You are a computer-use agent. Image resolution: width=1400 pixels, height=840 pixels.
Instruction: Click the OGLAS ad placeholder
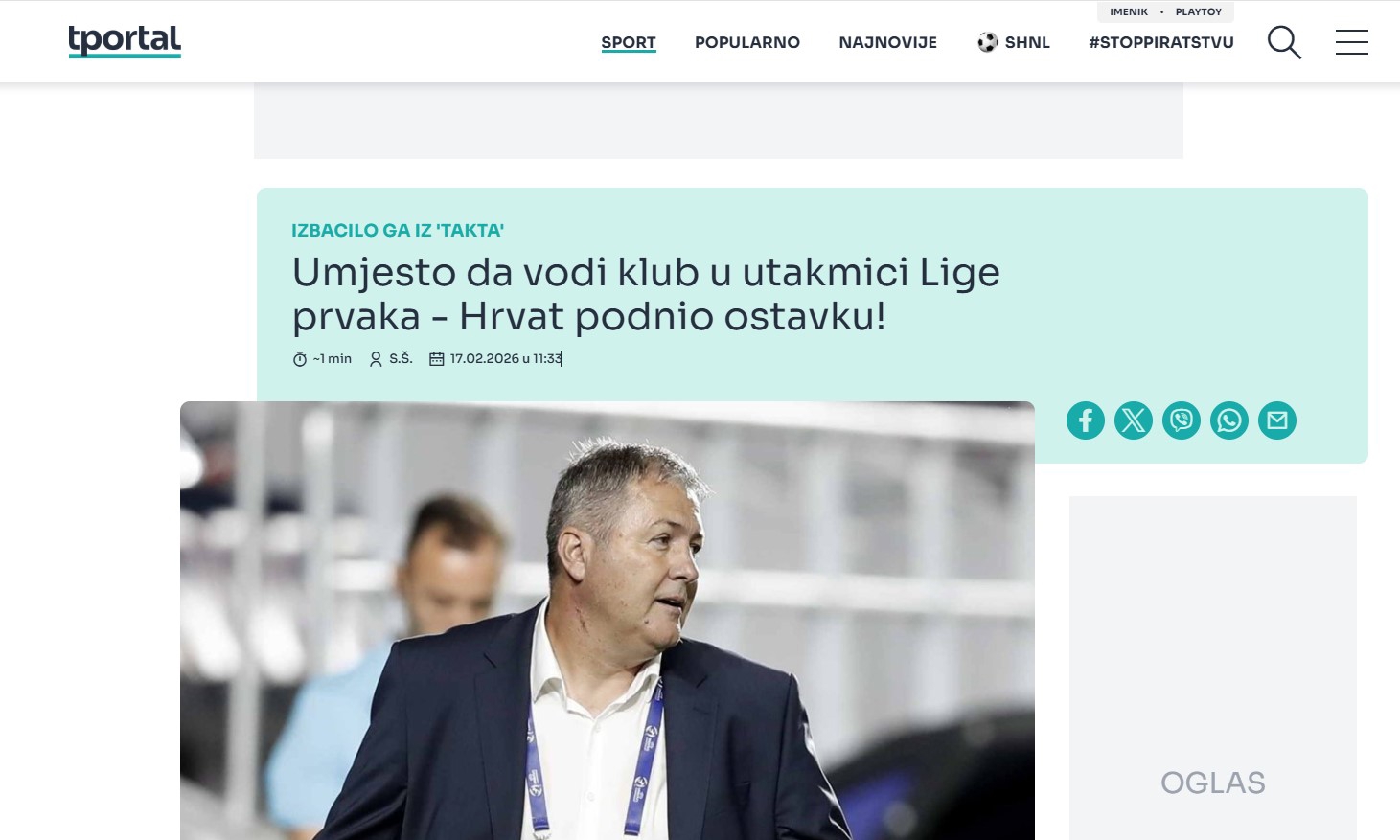pyautogui.click(x=1213, y=668)
